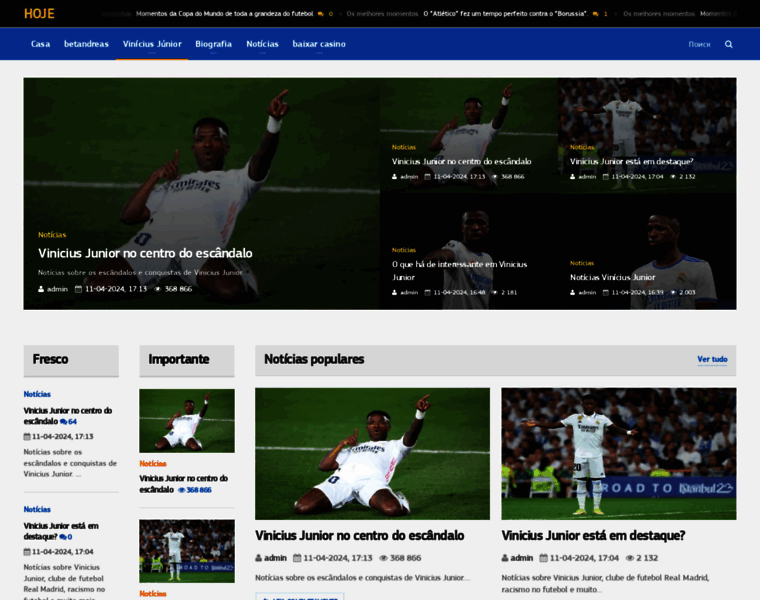Click calendar icon beside 17:13 in large hero
Viewport: 760px width, 600px height.
pyautogui.click(x=79, y=289)
